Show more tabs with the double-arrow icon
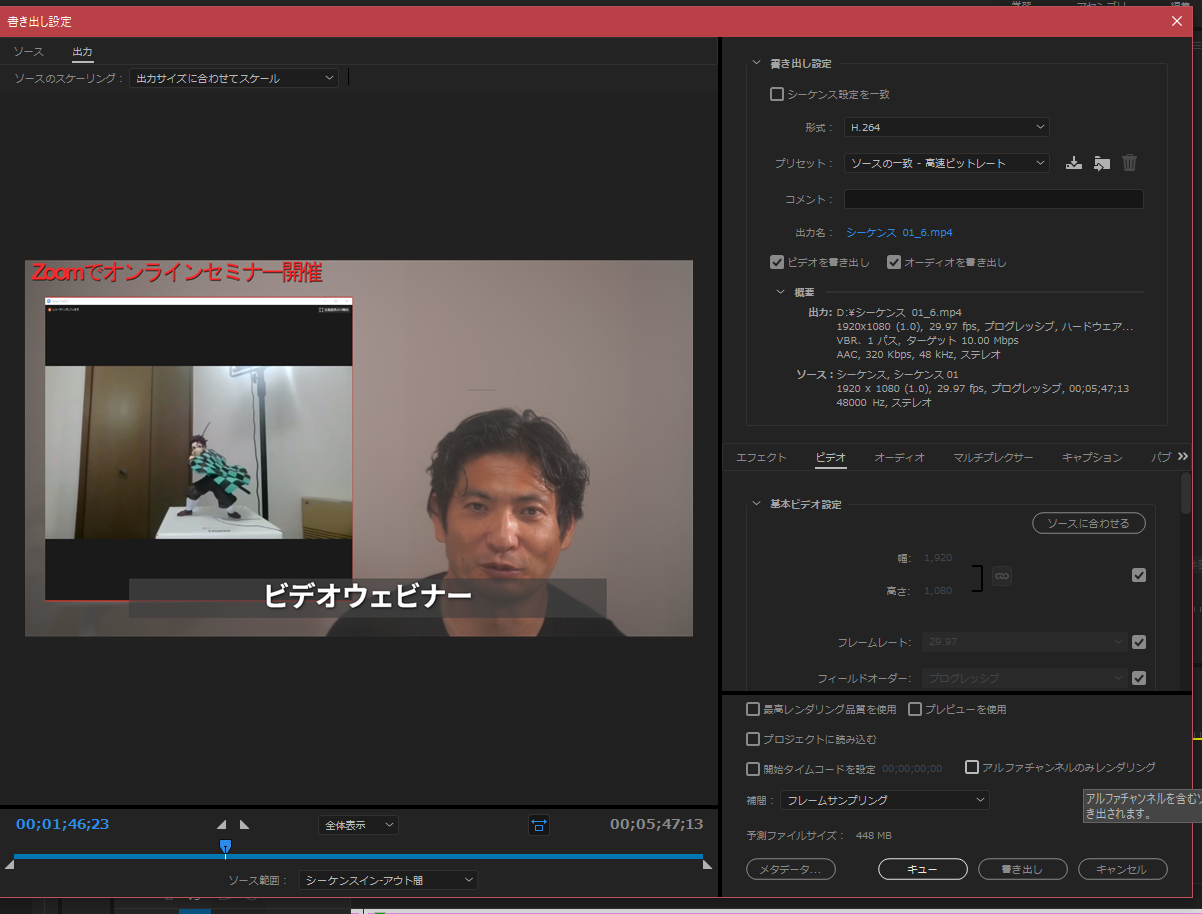1202x914 pixels. click(x=1183, y=456)
